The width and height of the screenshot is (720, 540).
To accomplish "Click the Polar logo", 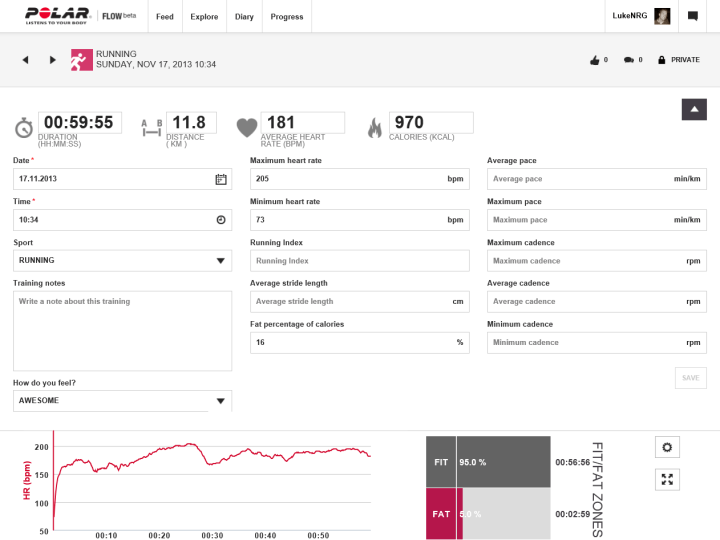I will point(57,16).
